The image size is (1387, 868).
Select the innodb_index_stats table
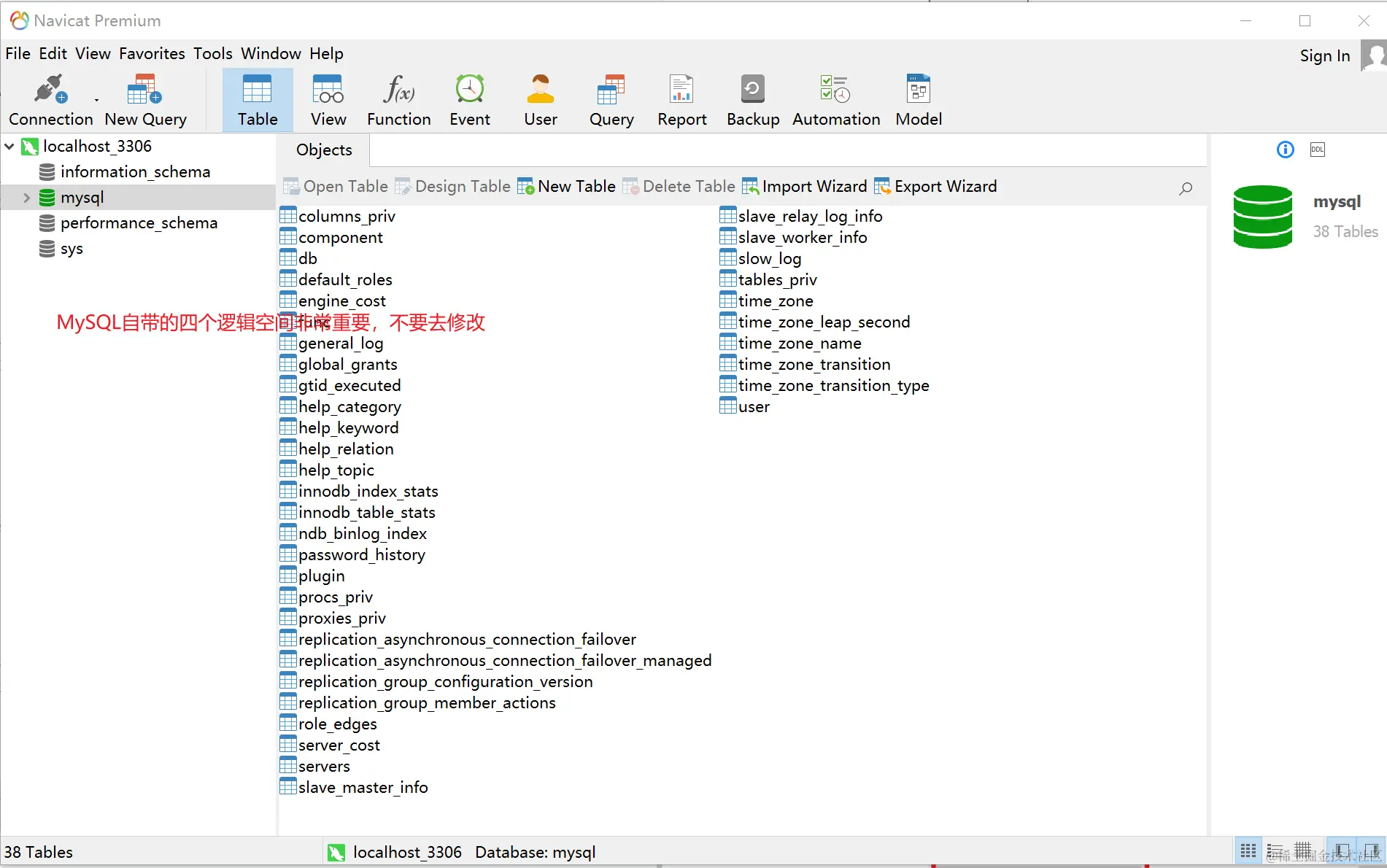pyautogui.click(x=360, y=491)
